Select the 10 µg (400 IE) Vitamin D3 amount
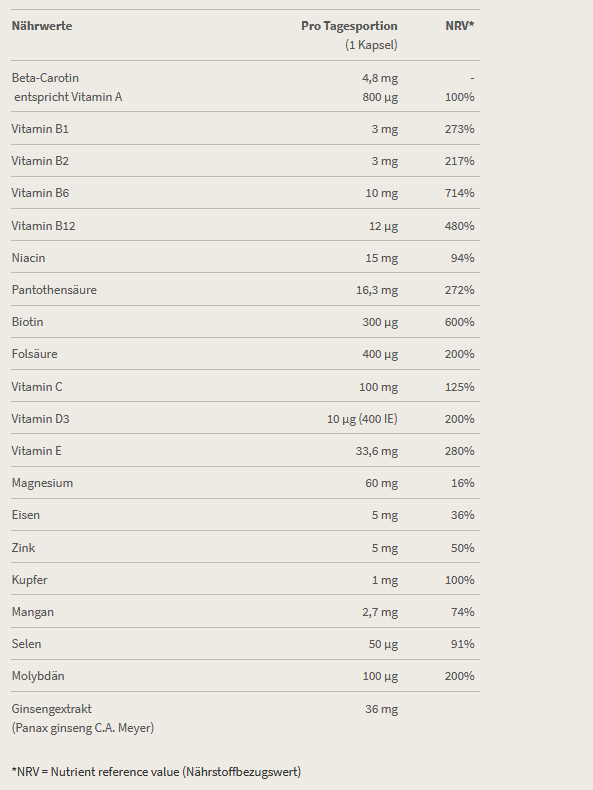 coord(362,419)
